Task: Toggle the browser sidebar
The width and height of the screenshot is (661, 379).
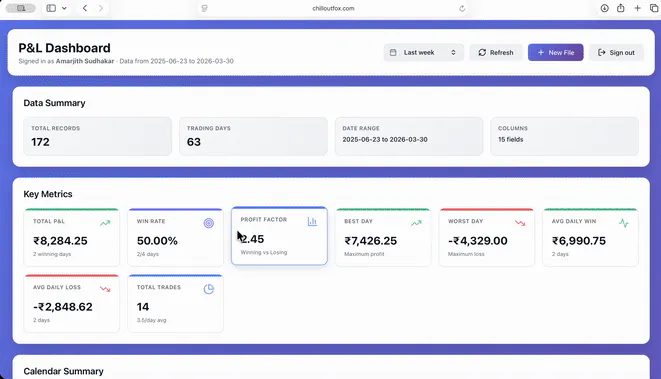Action: (x=51, y=8)
